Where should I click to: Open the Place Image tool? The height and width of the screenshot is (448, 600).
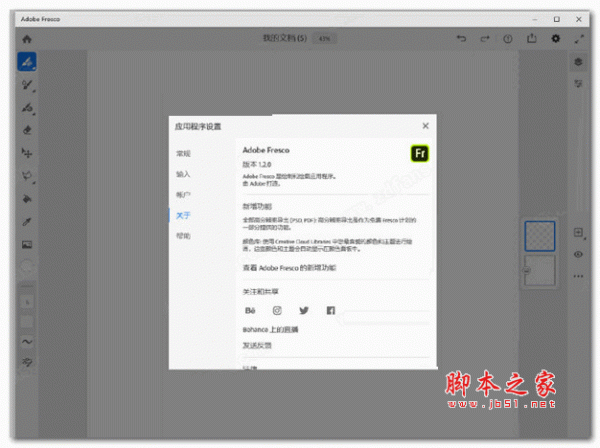[27, 244]
